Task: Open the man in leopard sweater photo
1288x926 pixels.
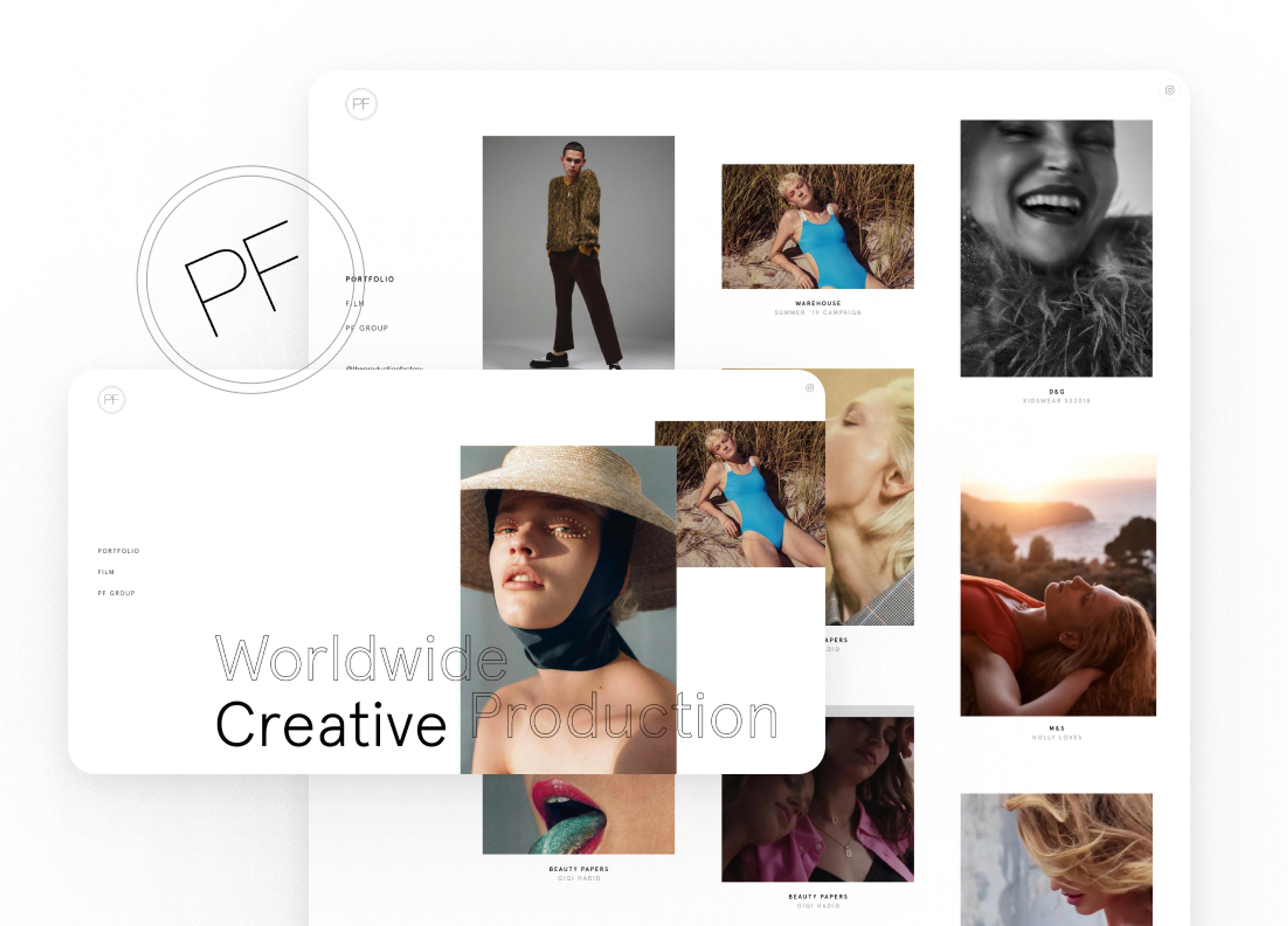Action: point(579,252)
